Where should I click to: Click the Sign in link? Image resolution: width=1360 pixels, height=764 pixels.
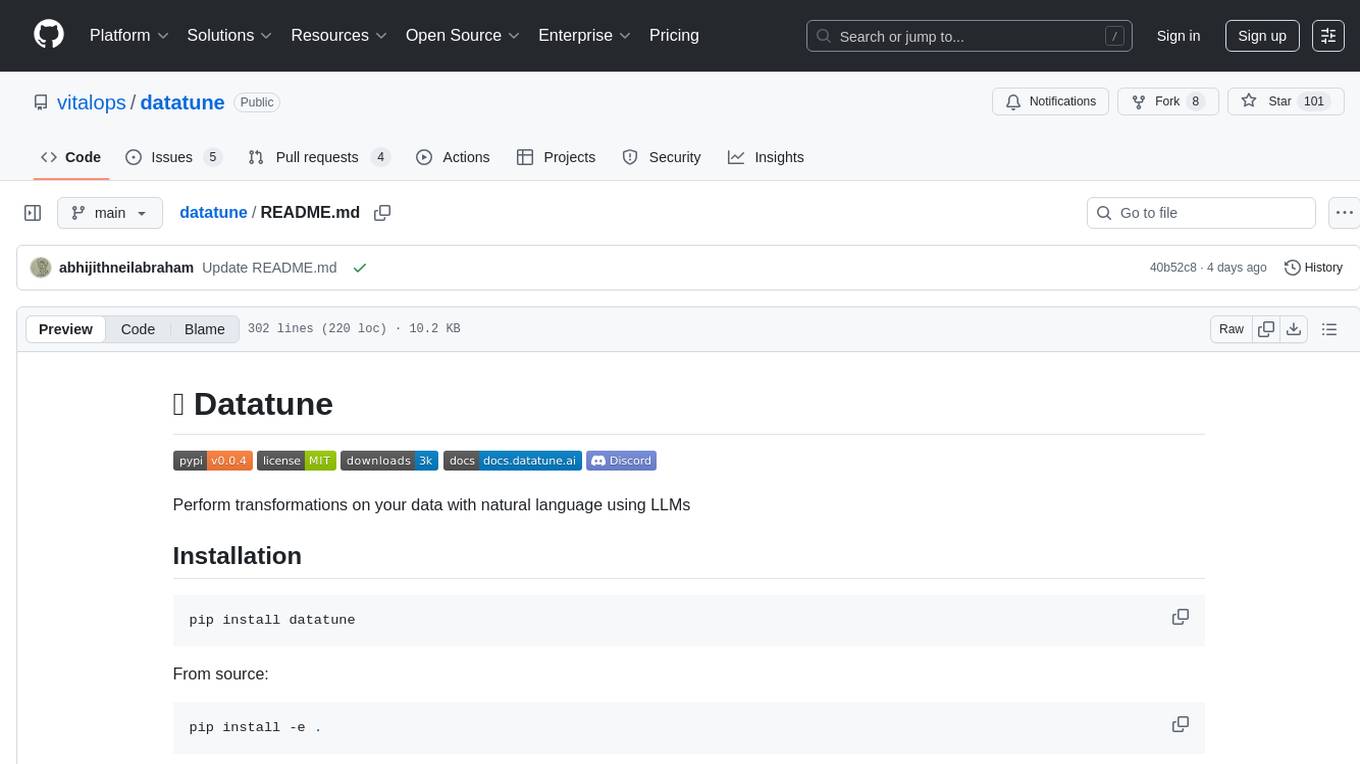1178,36
